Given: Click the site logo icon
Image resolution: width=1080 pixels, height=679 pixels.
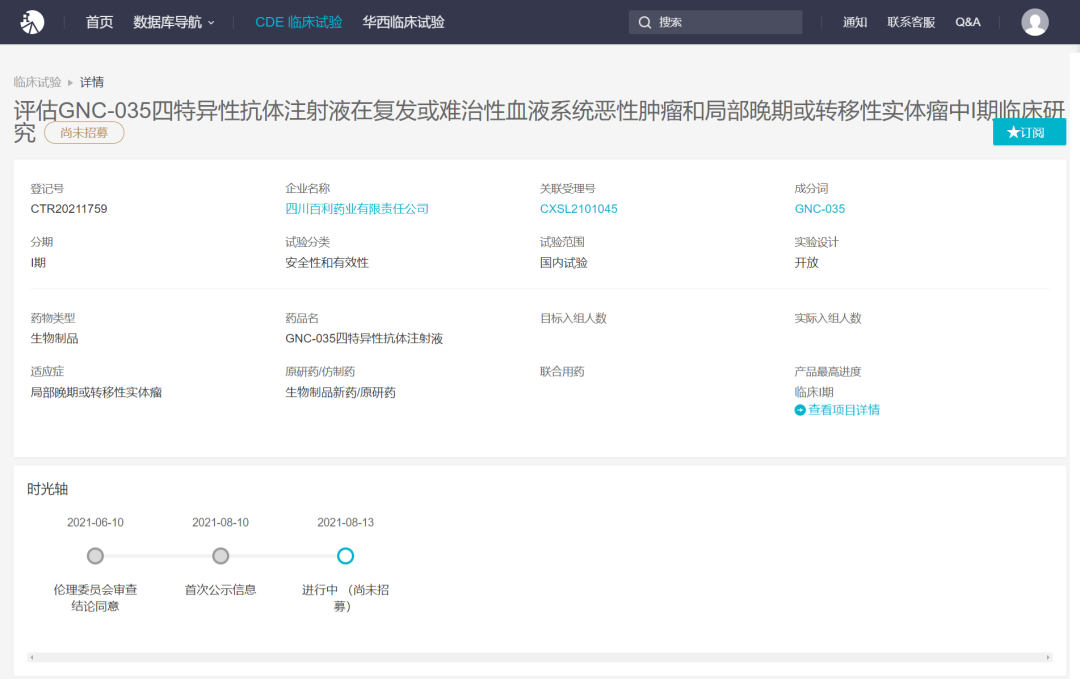Looking at the screenshot, I should tap(32, 22).
